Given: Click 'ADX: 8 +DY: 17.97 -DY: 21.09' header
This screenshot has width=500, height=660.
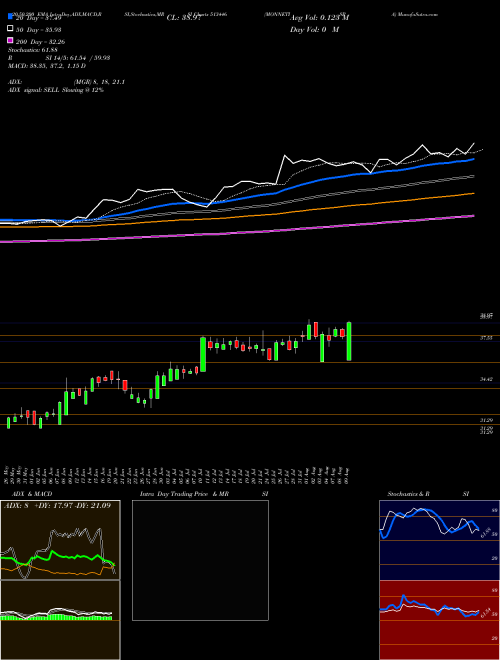Looking at the screenshot, I should tap(57, 505).
